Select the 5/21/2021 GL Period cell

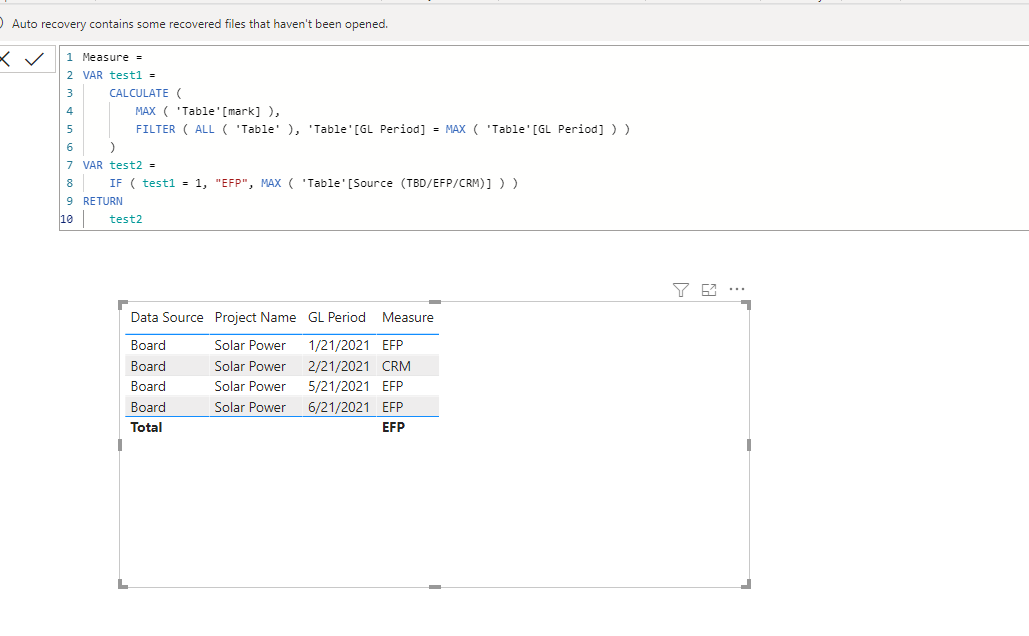339,387
